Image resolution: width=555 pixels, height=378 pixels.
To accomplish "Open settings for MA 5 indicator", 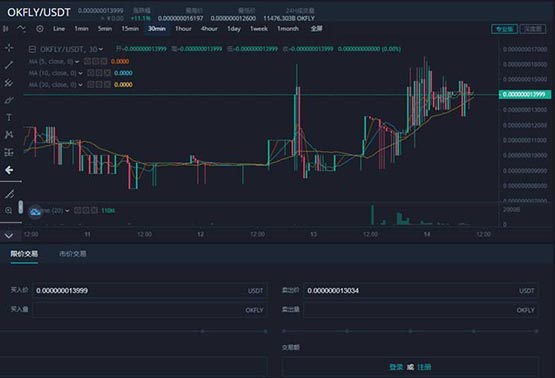I will click(96, 62).
